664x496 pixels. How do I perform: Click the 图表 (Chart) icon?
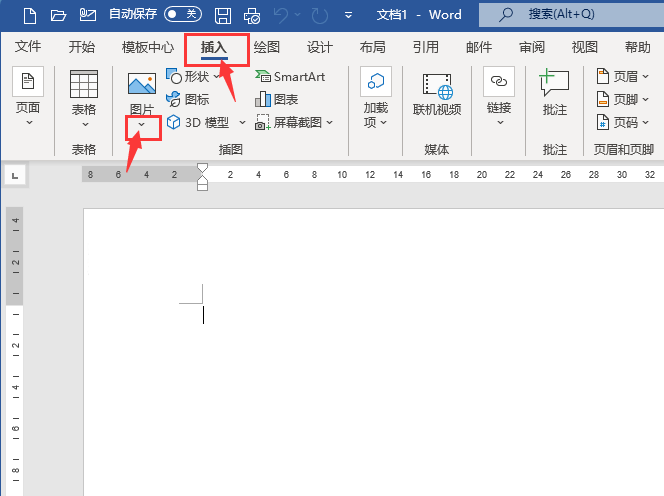(263, 99)
